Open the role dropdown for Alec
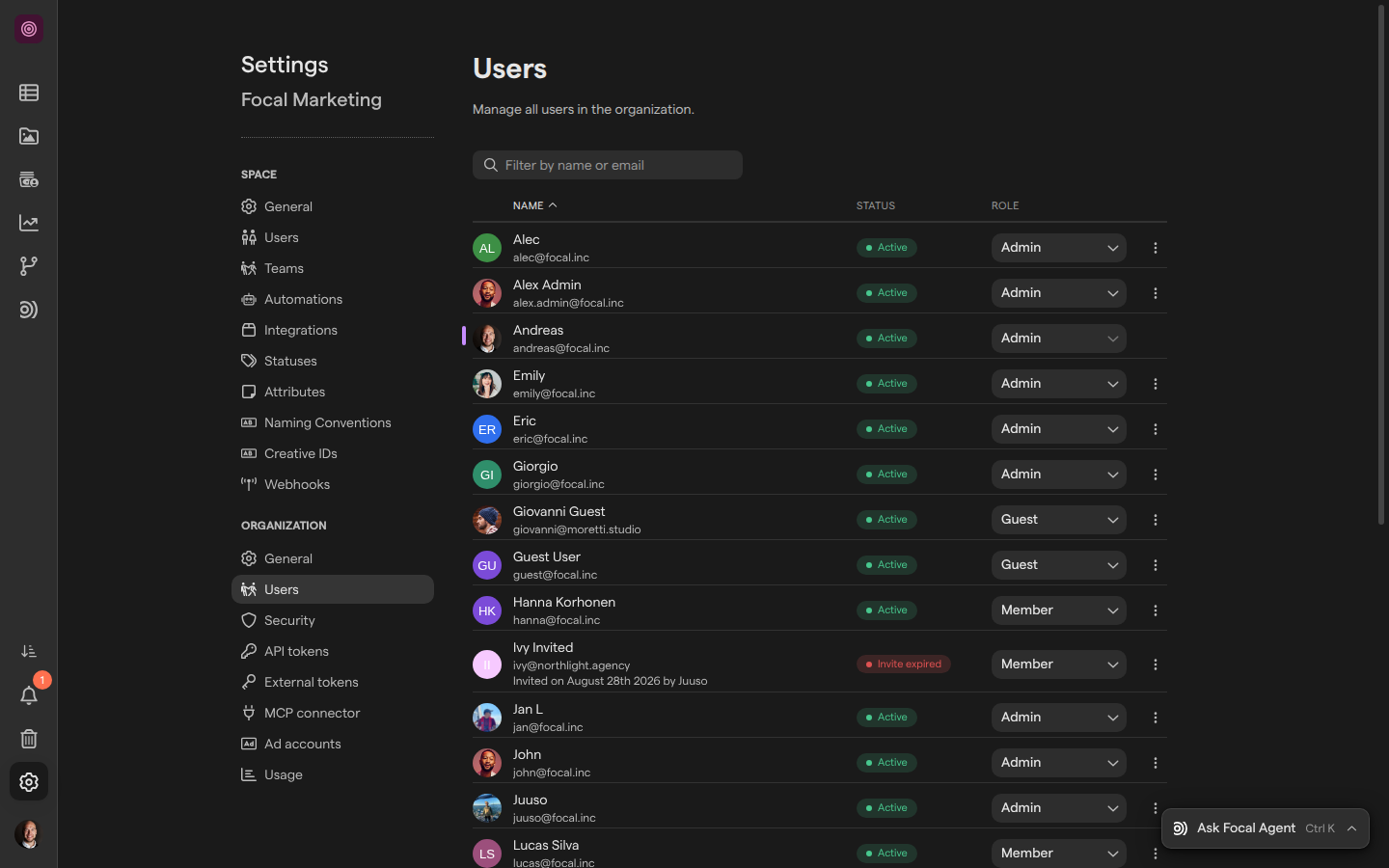Viewport: 1389px width, 868px height. pos(1059,248)
